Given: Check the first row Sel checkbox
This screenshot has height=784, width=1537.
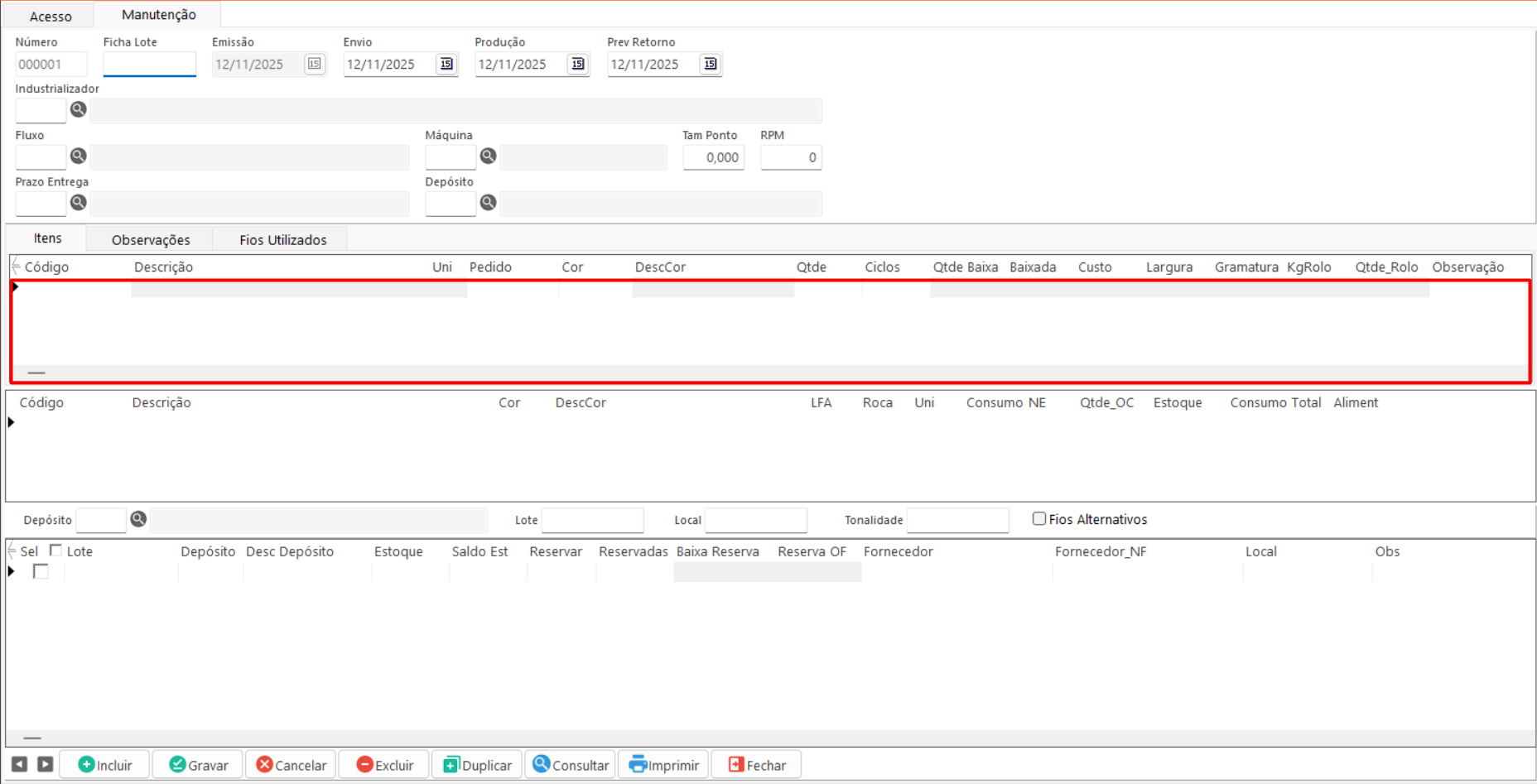Looking at the screenshot, I should pos(41,571).
